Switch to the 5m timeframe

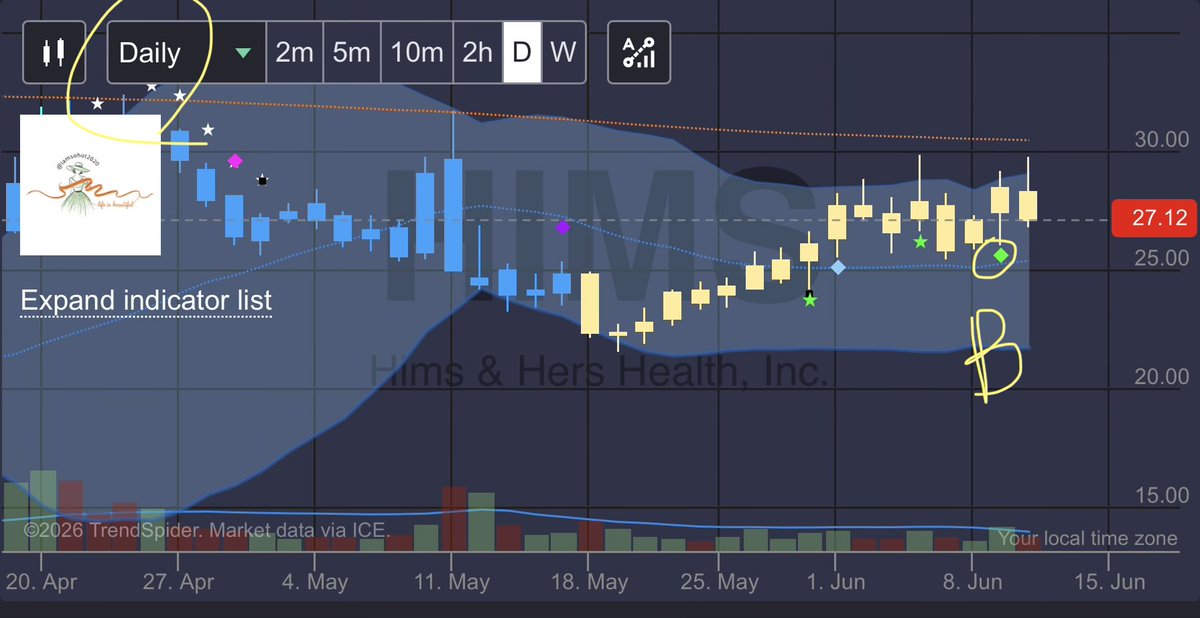click(351, 52)
